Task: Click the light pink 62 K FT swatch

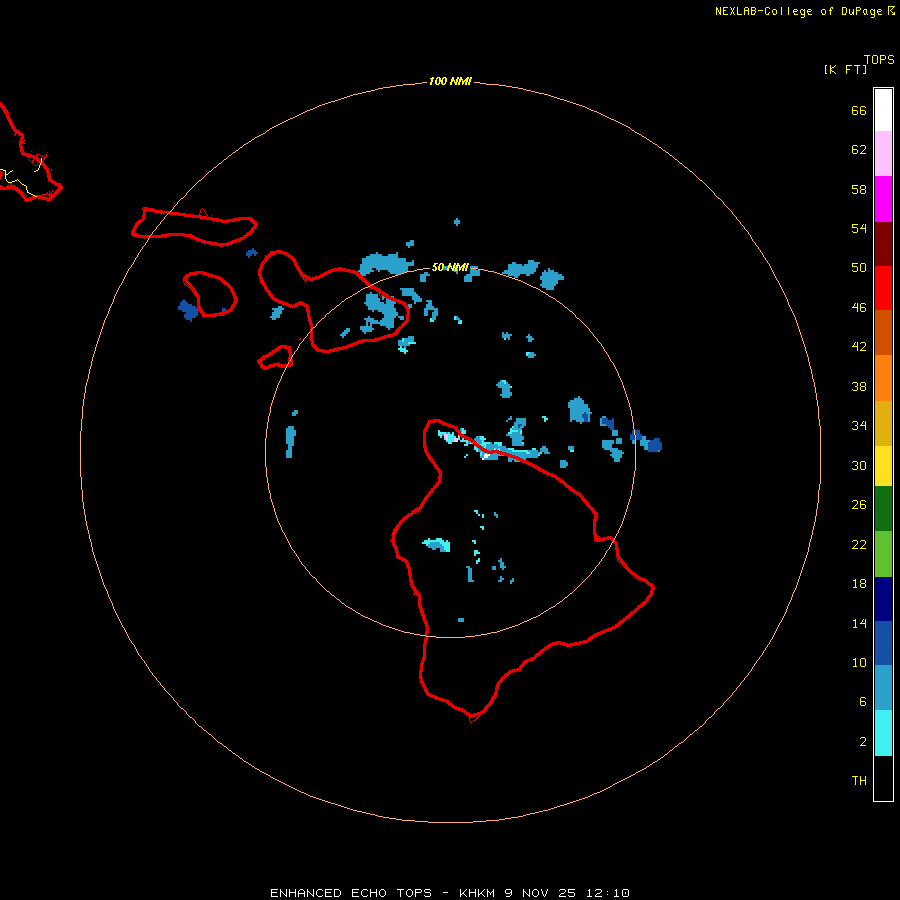Action: pos(883,153)
